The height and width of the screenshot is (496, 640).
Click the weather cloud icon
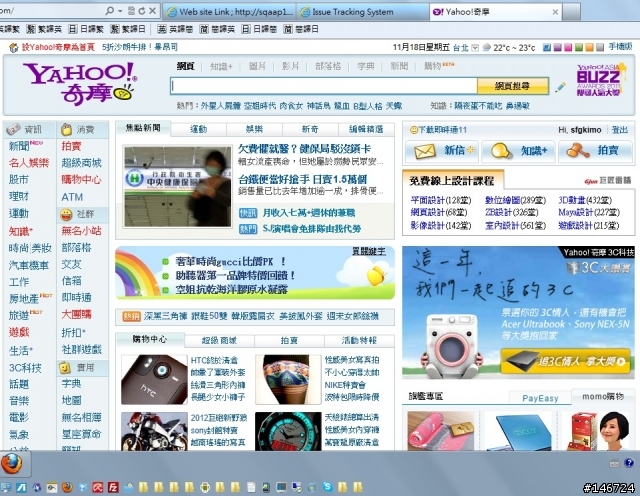tap(486, 47)
